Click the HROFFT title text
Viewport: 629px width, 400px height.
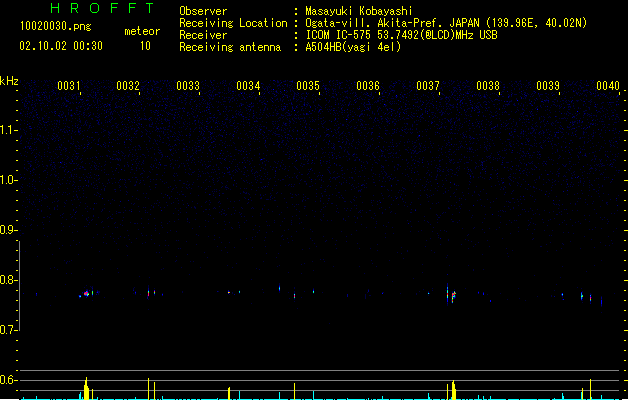coord(102,8)
